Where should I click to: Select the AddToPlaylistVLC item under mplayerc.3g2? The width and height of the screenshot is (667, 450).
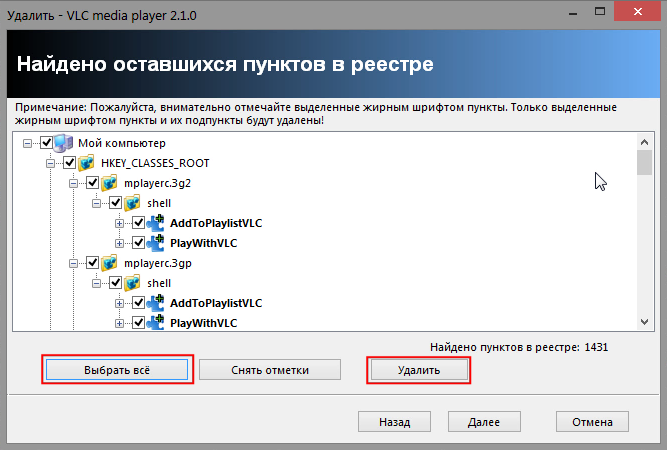pyautogui.click(x=216, y=223)
